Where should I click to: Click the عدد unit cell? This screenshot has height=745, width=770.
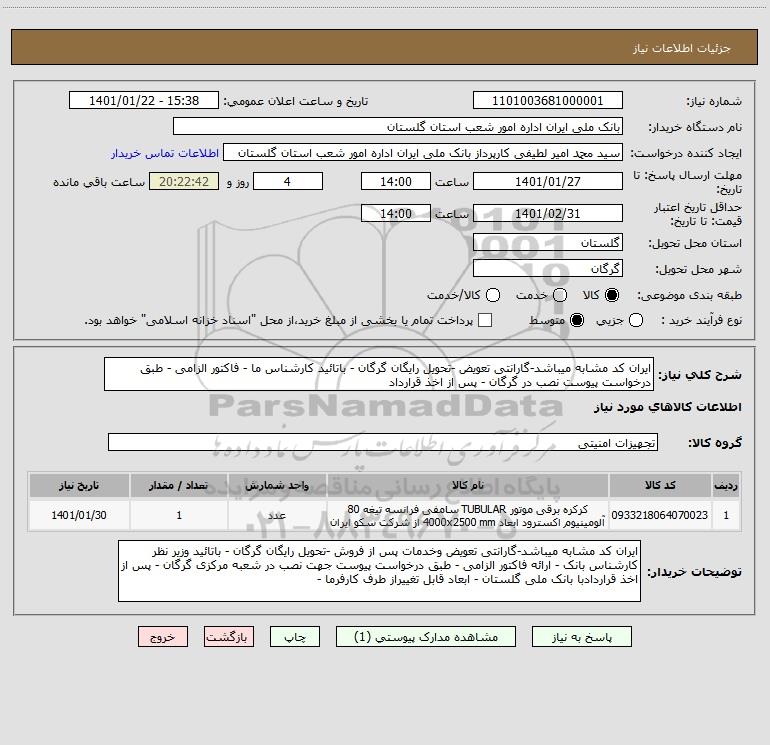pyautogui.click(x=277, y=515)
